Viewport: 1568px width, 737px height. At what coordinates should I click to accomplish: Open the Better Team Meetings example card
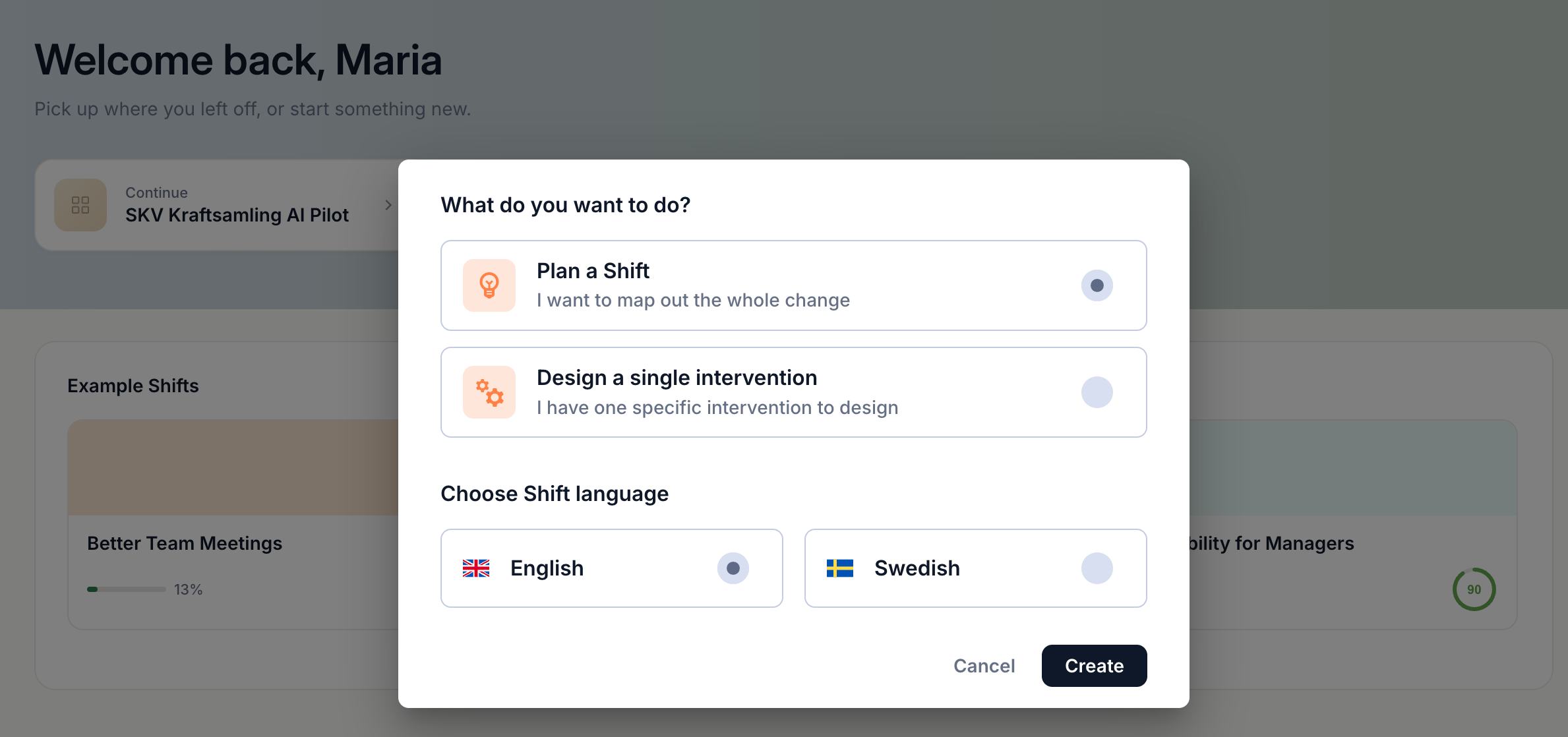coord(233,525)
